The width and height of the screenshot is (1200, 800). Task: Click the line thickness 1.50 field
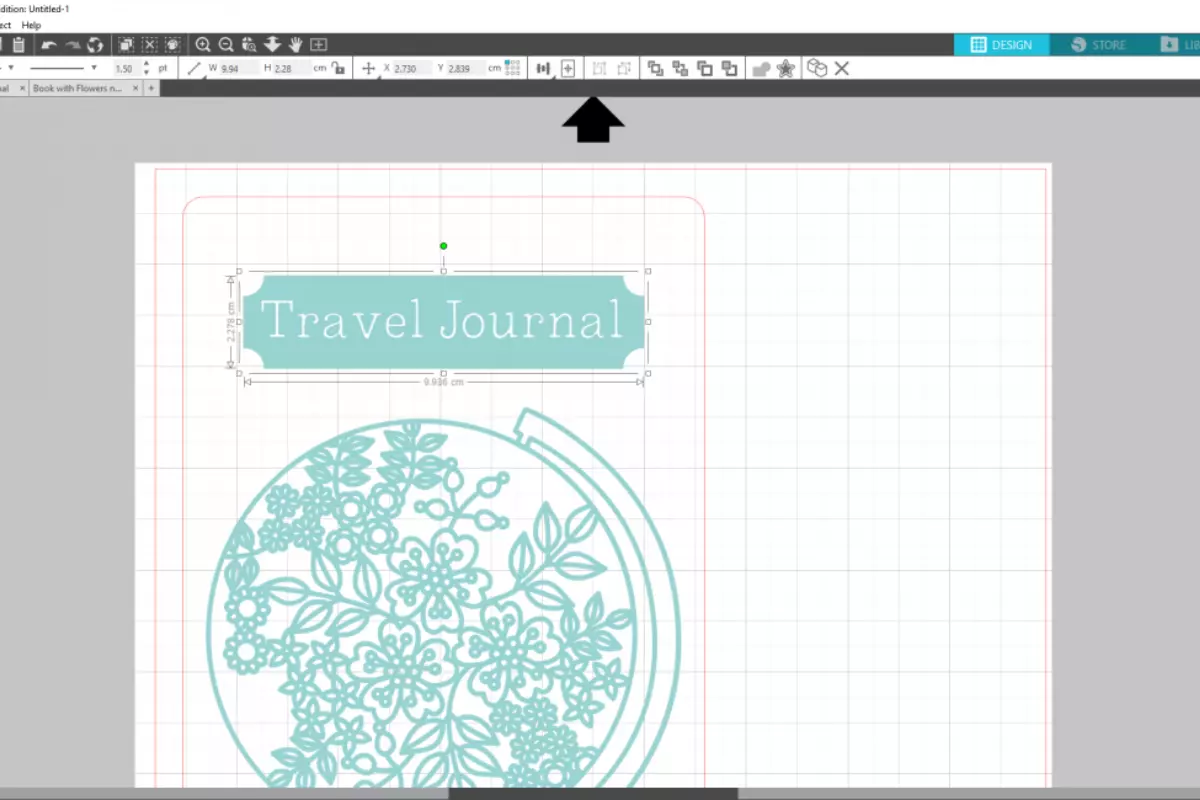[x=126, y=68]
